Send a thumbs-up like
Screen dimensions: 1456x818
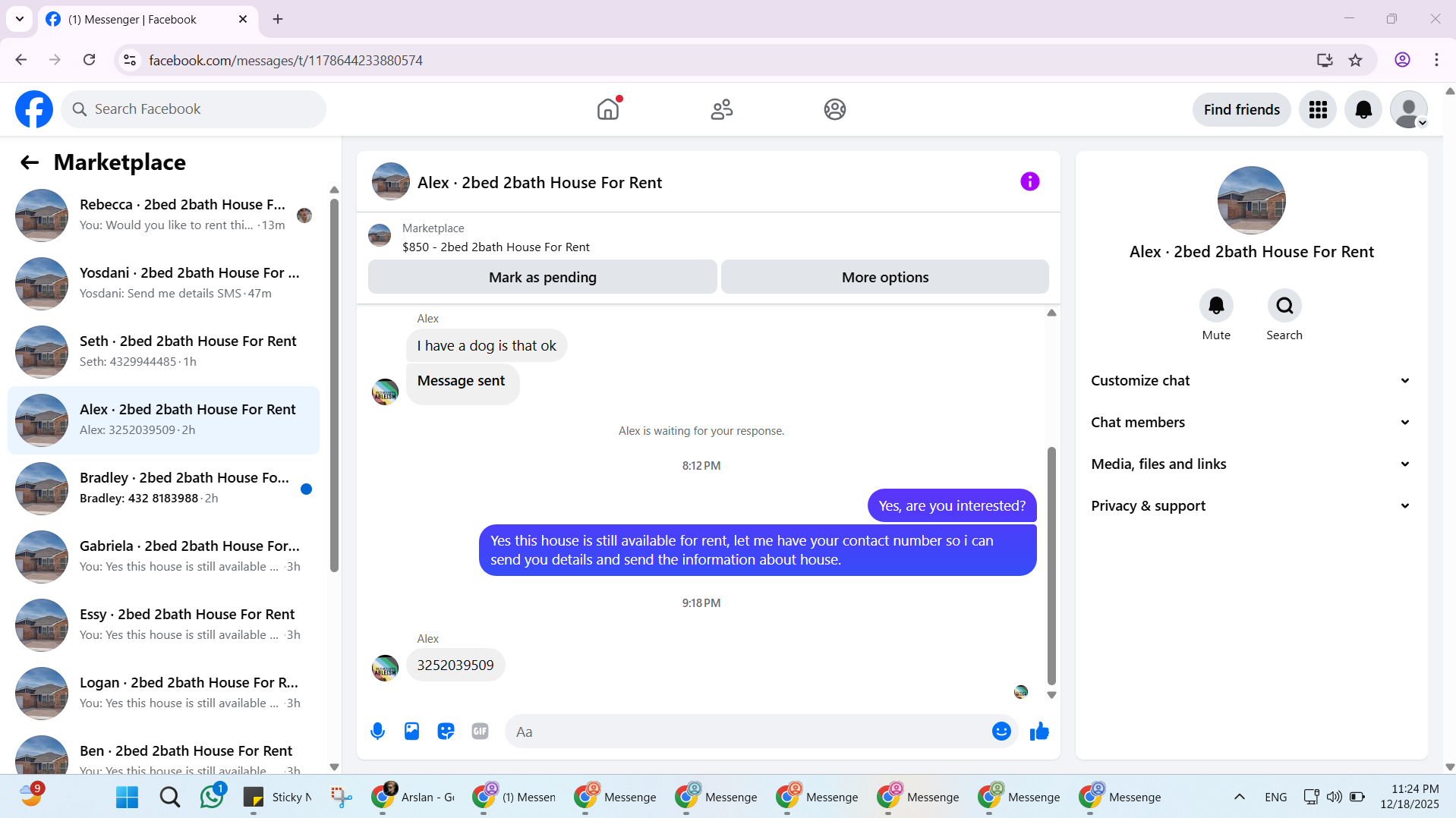tap(1039, 731)
